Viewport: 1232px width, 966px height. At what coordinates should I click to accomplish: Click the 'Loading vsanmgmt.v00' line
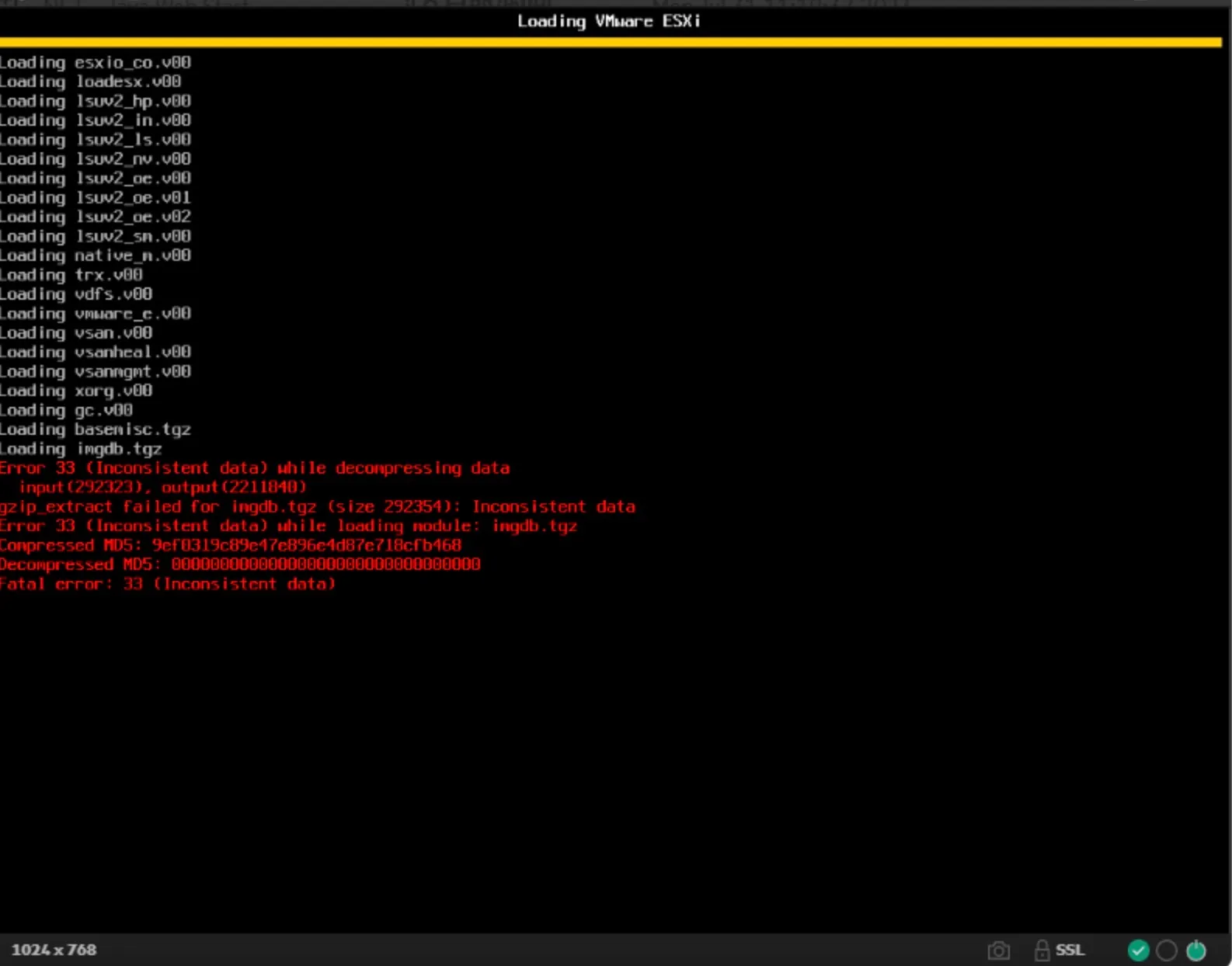pyautogui.click(x=96, y=371)
